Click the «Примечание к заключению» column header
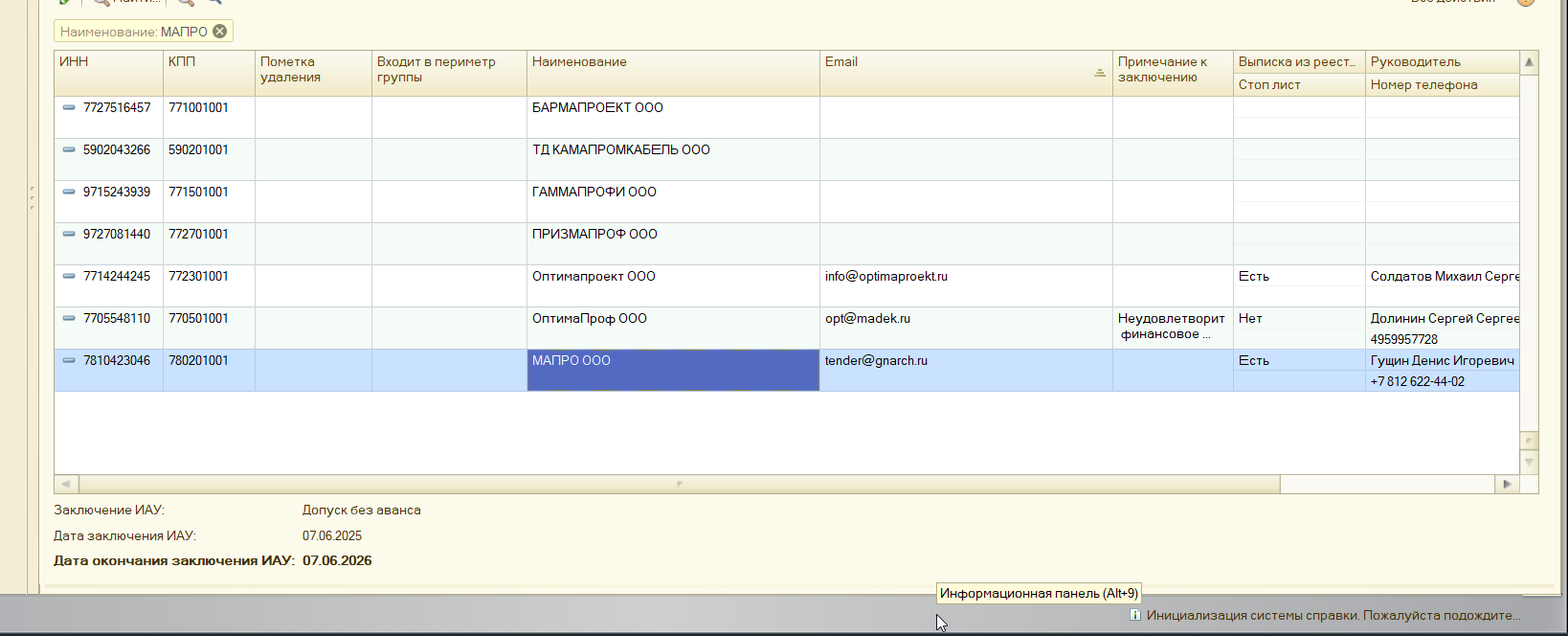Viewport: 1568px width, 636px height. [x=1173, y=73]
